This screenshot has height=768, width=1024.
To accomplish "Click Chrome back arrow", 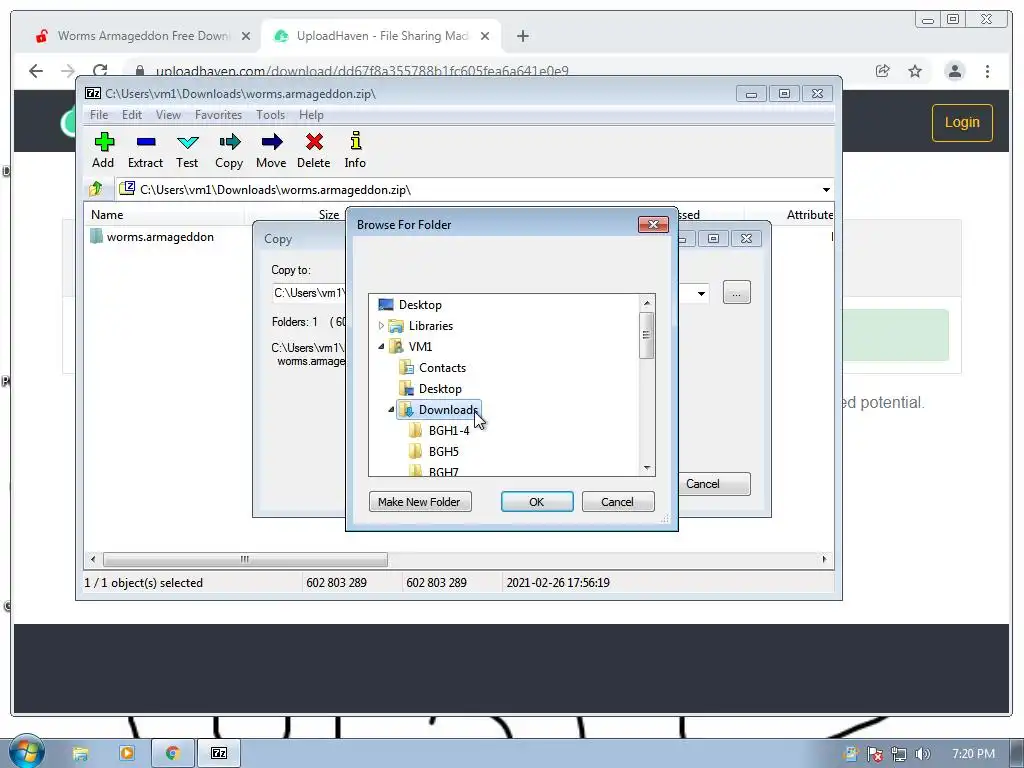I will (36, 71).
